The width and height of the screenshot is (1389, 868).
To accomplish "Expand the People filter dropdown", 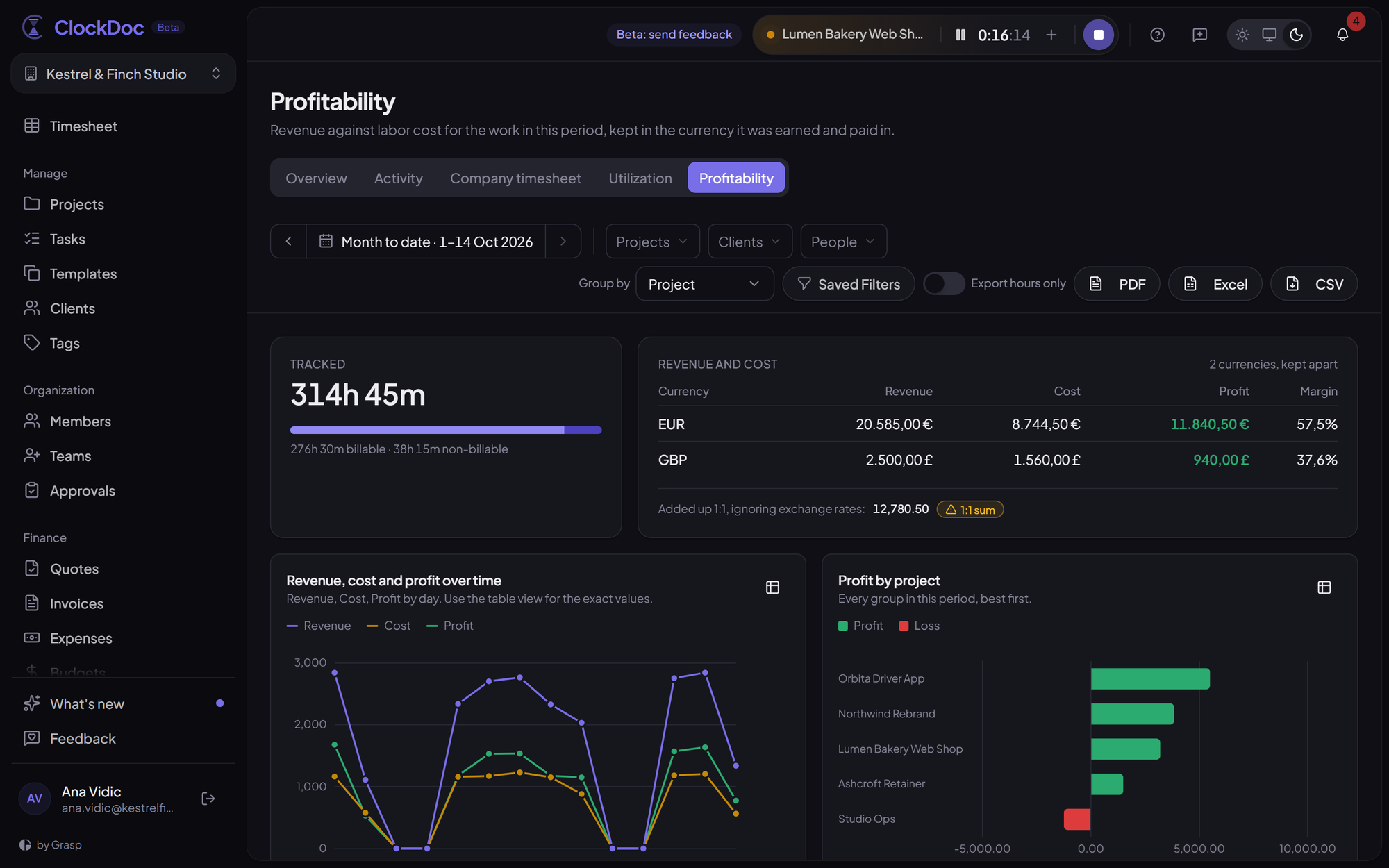I will (x=843, y=242).
